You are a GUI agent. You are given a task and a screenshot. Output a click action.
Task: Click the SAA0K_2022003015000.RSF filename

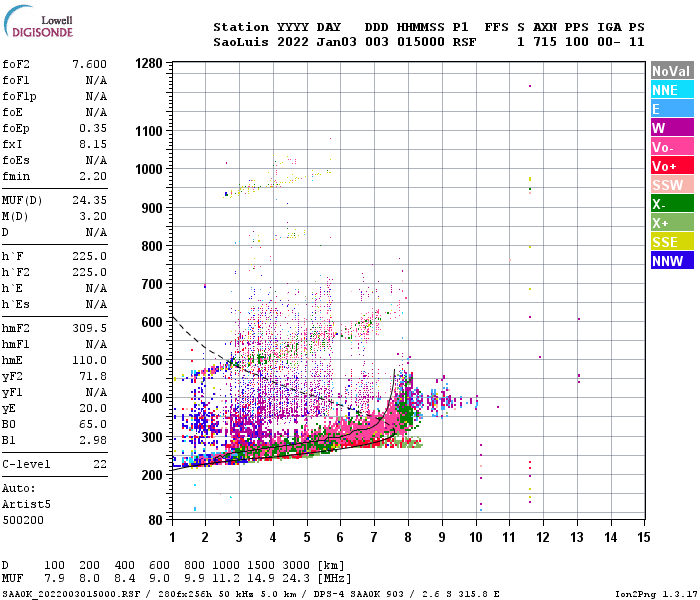71,594
